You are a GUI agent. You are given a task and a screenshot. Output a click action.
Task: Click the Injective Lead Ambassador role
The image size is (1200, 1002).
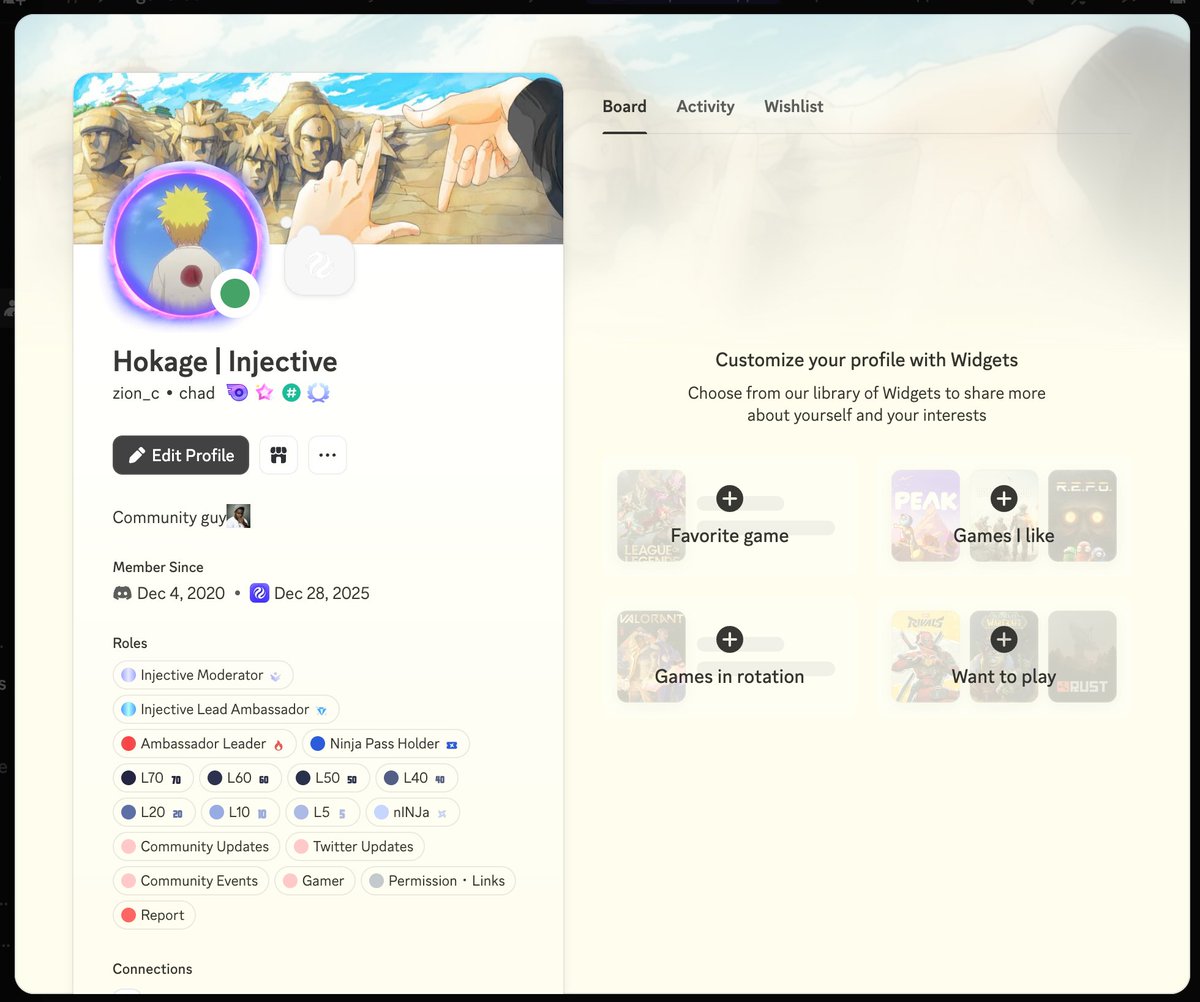[x=226, y=709]
